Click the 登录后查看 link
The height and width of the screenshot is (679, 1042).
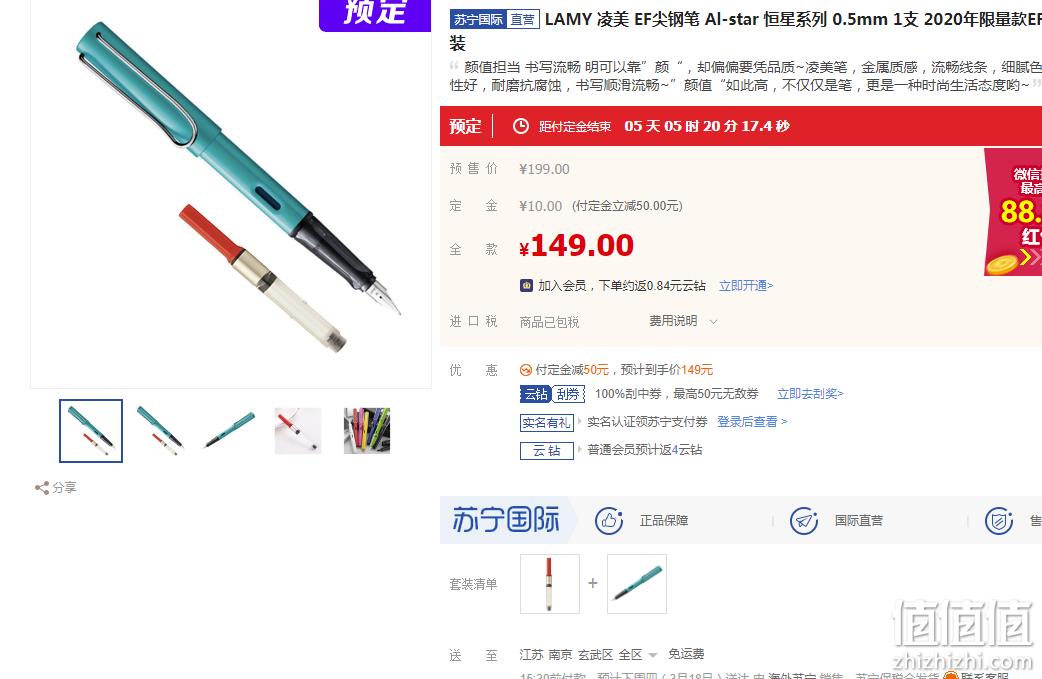pos(752,422)
